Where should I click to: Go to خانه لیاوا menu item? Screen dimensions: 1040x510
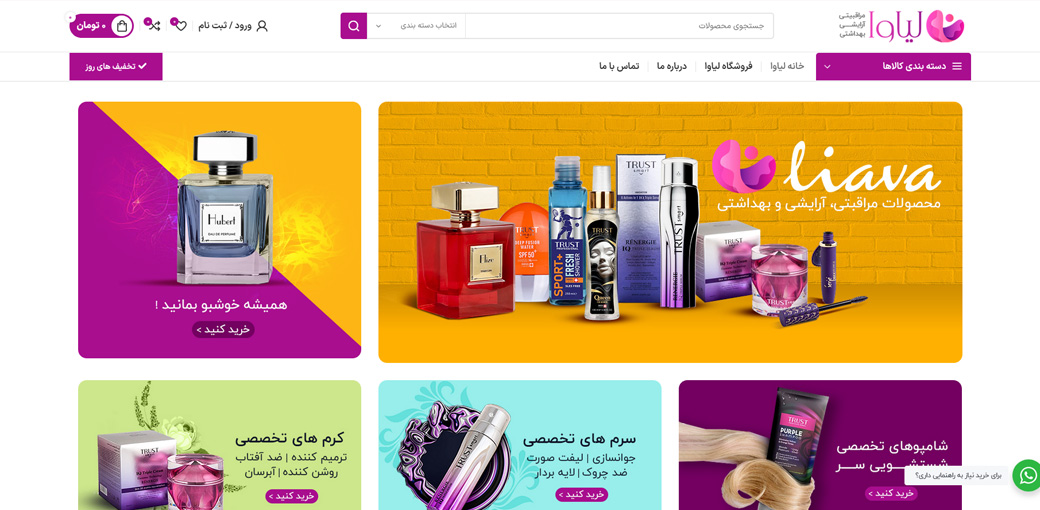787,66
